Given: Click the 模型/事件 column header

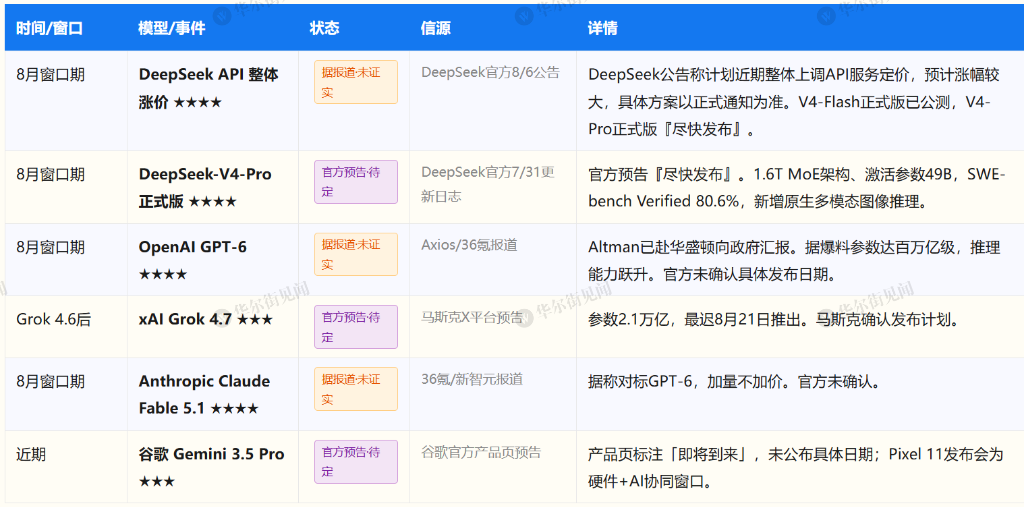Looking at the screenshot, I should [x=172, y=28].
